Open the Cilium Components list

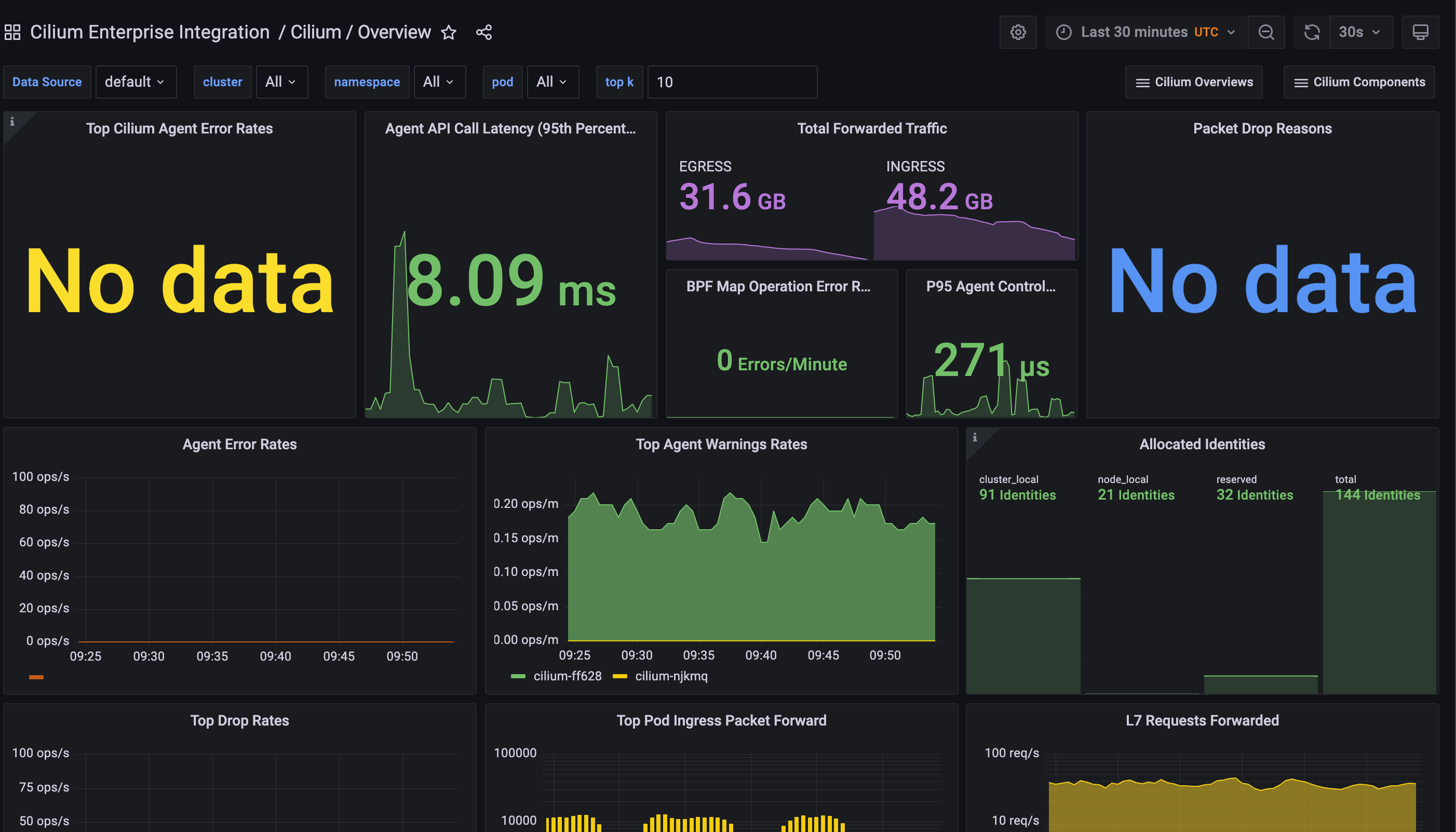[x=1360, y=82]
